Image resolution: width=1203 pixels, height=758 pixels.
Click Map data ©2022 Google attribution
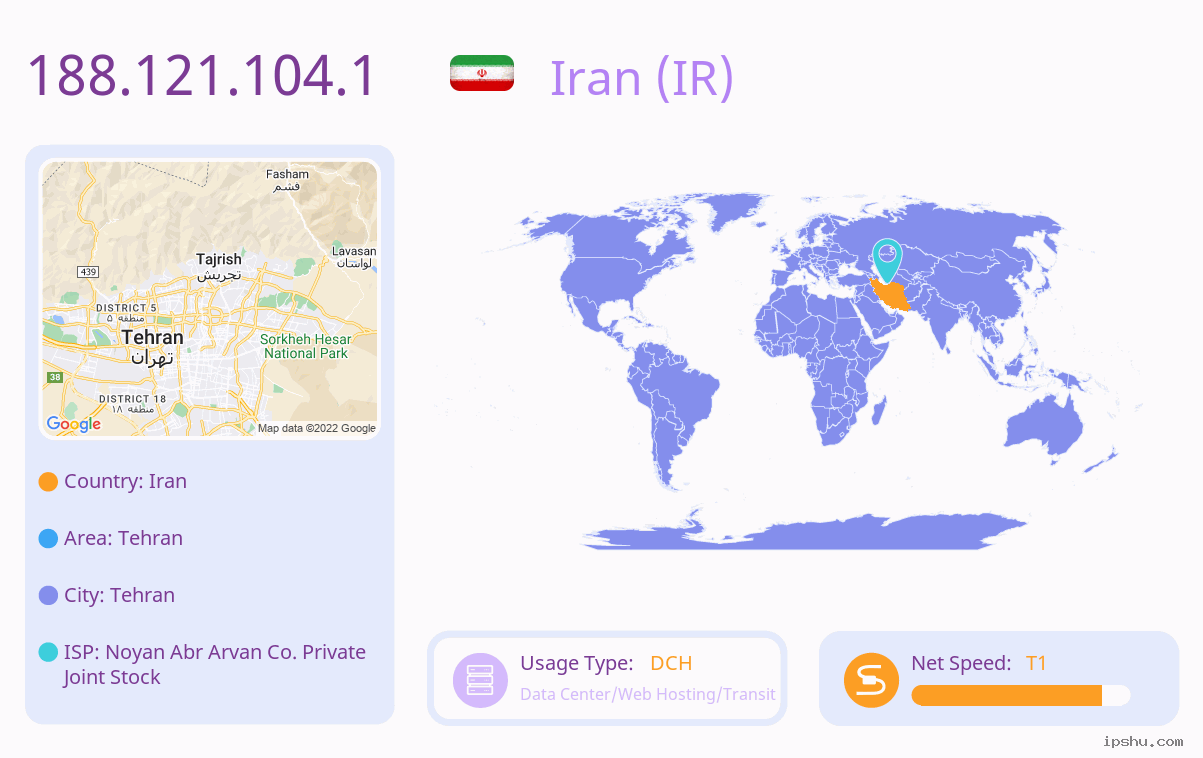point(317,428)
